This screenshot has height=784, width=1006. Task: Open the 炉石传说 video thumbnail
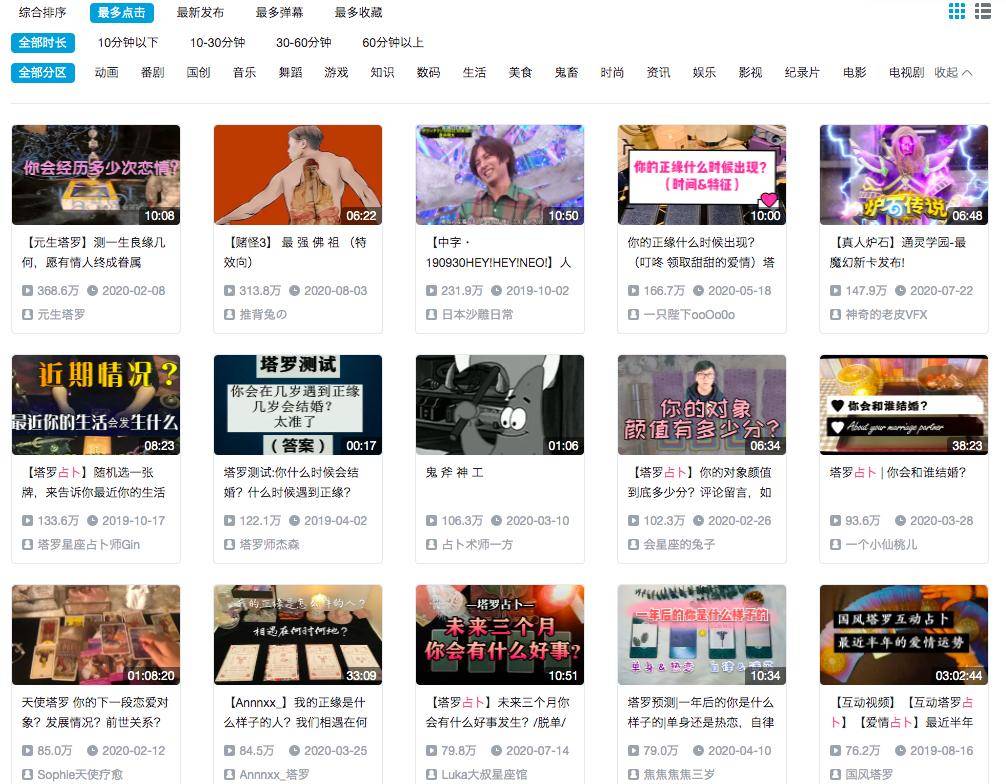[x=903, y=174]
